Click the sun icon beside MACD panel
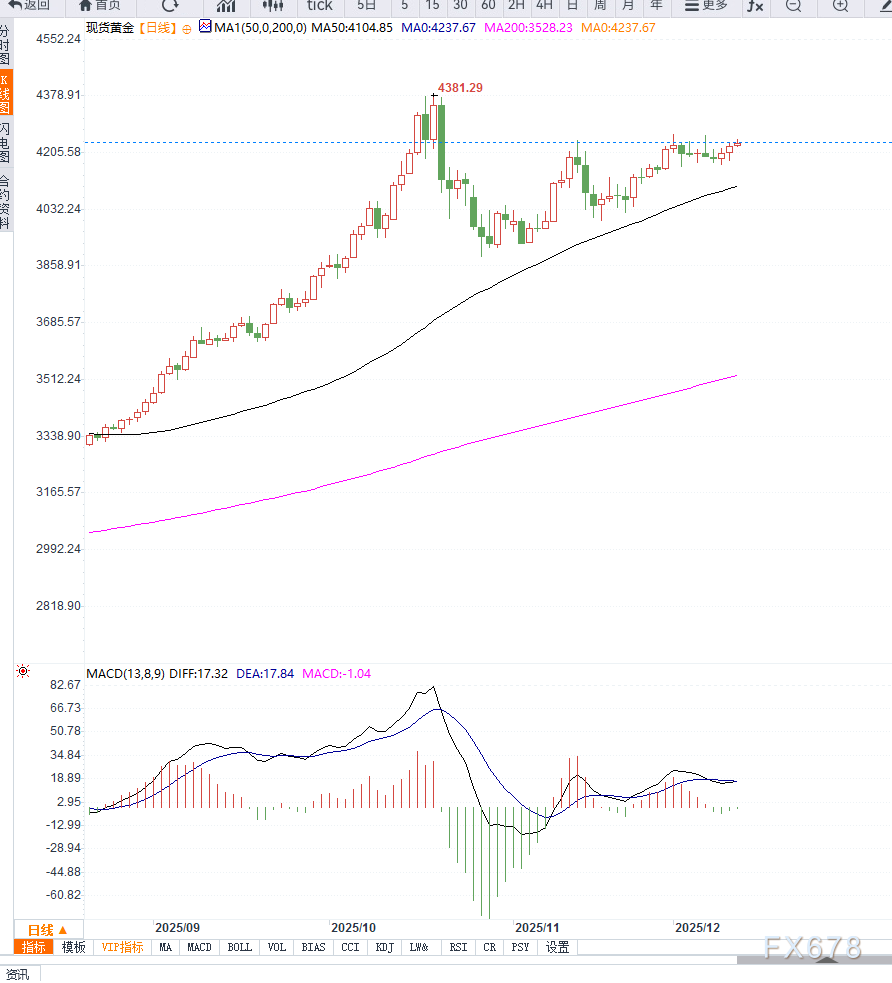The image size is (892, 983). click(x=23, y=672)
